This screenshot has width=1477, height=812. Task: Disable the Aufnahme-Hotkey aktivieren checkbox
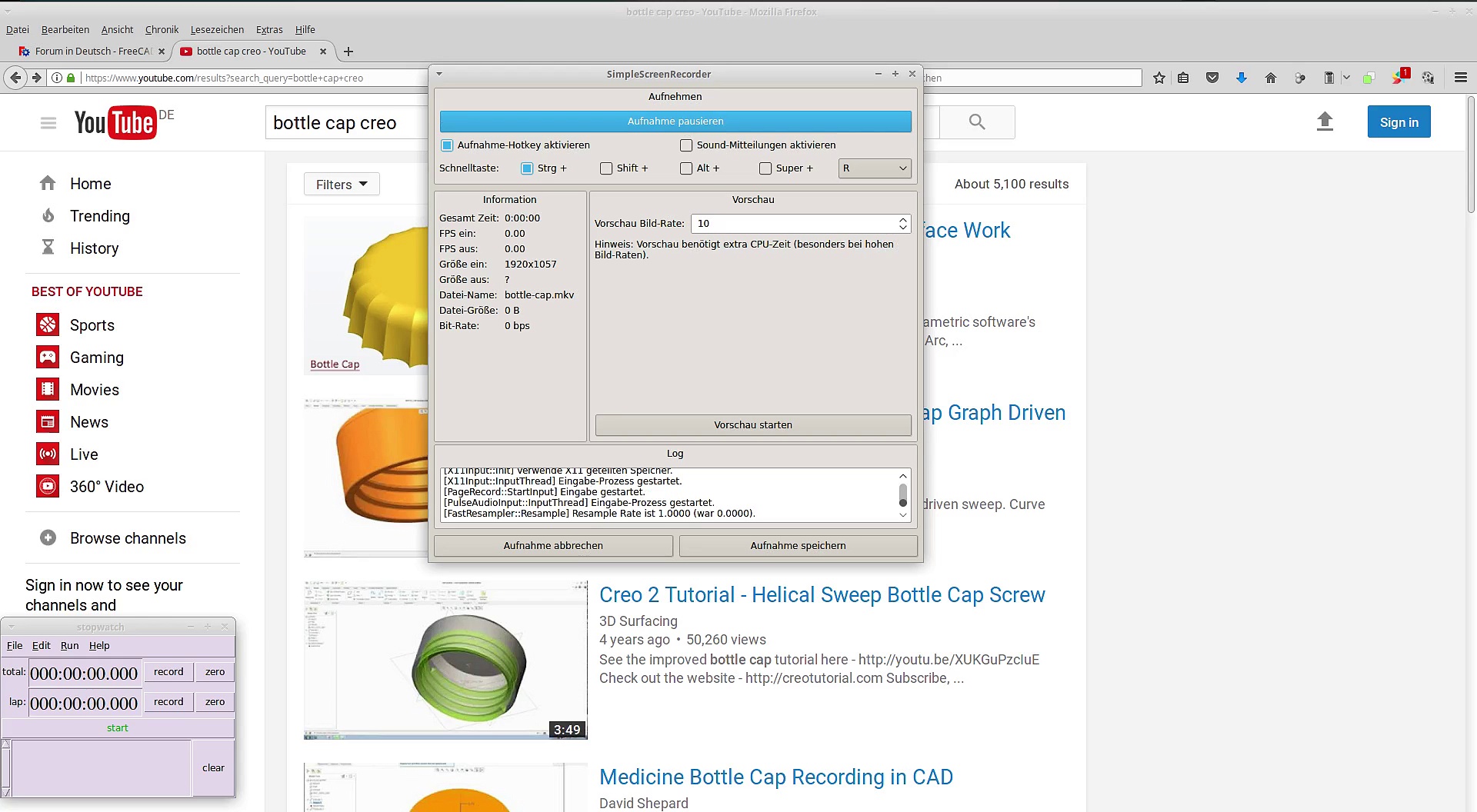coord(447,145)
